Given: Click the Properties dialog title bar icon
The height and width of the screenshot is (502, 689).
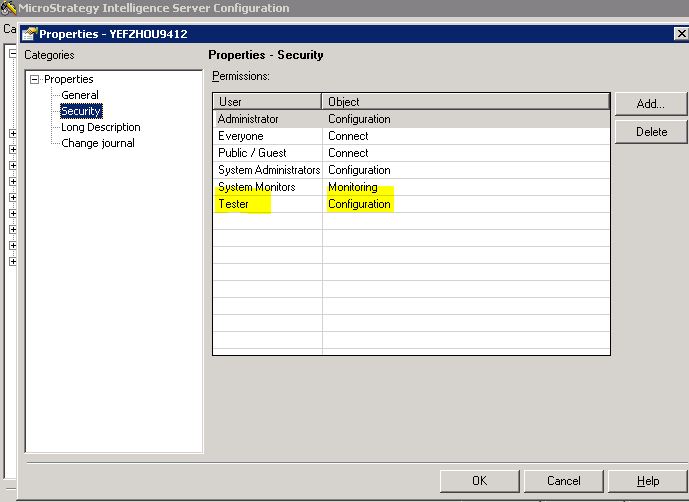Looking at the screenshot, I should point(29,34).
